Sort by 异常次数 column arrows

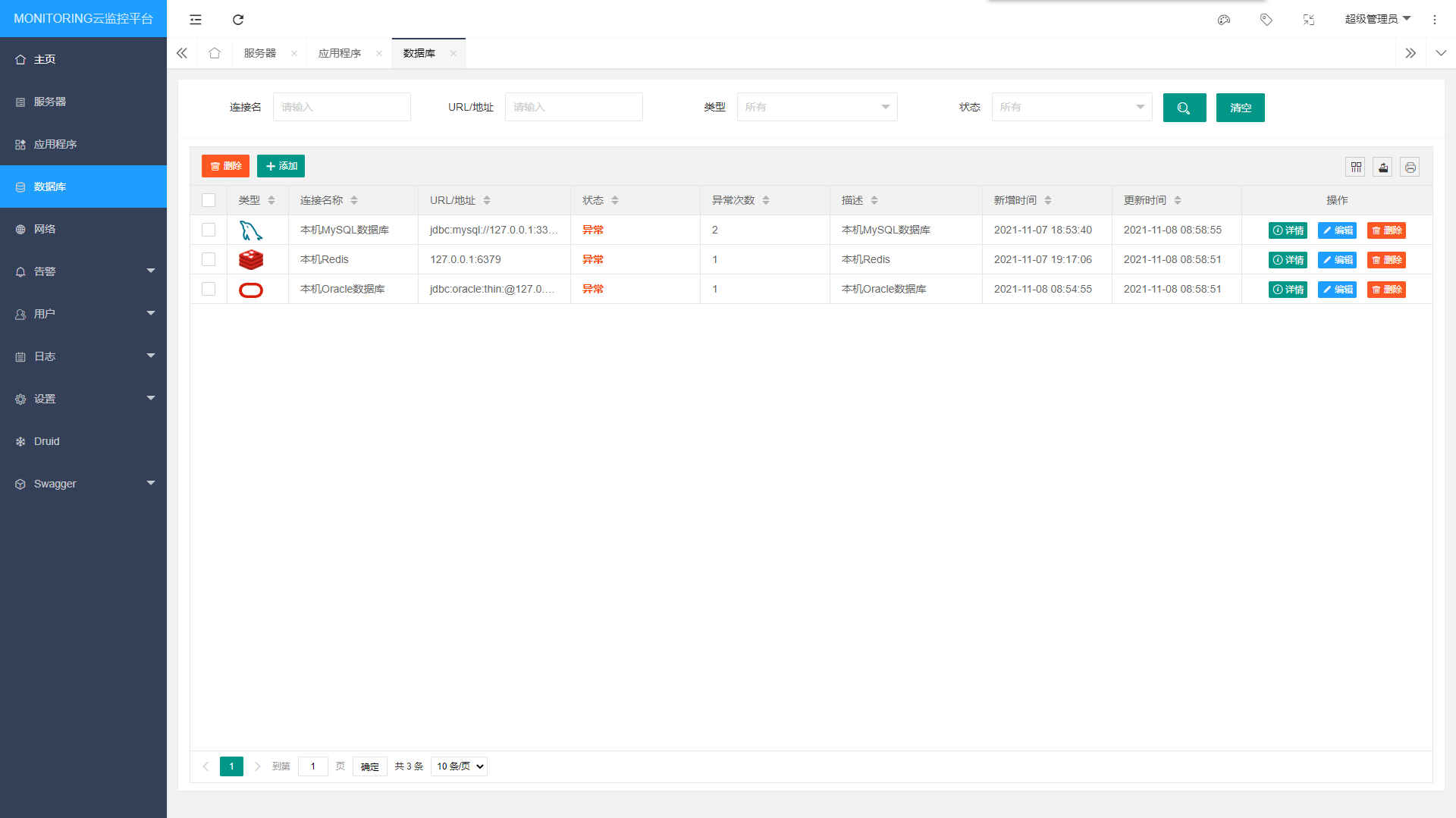[x=766, y=200]
